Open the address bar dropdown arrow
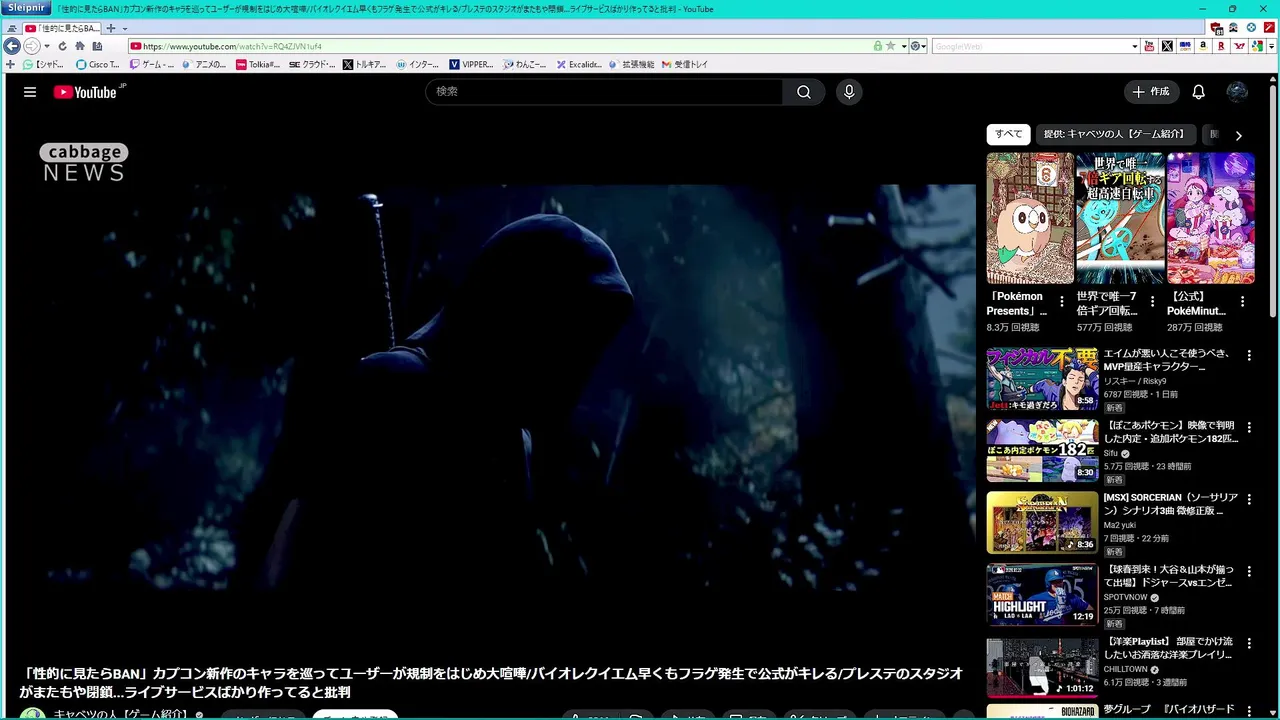The width and height of the screenshot is (1280, 720). (x=903, y=46)
